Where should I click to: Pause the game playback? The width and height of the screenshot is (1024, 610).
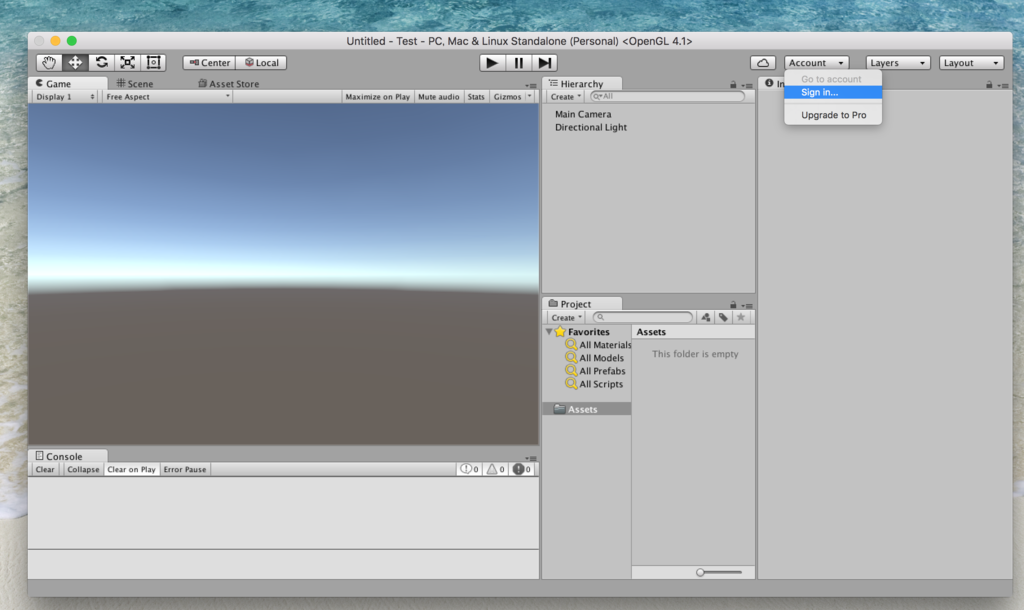coord(519,63)
